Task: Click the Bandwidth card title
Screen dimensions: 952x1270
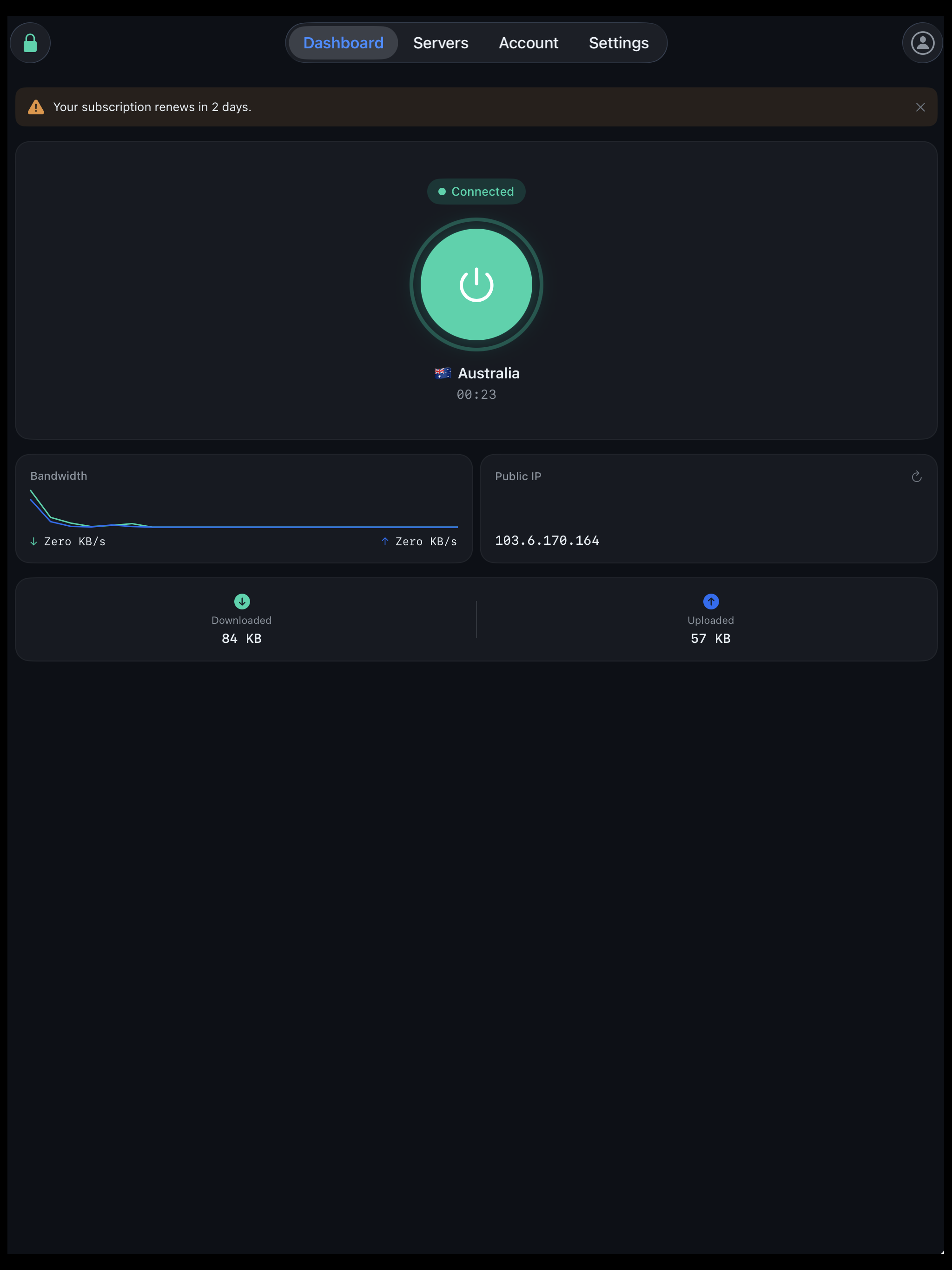Action: 59,476
